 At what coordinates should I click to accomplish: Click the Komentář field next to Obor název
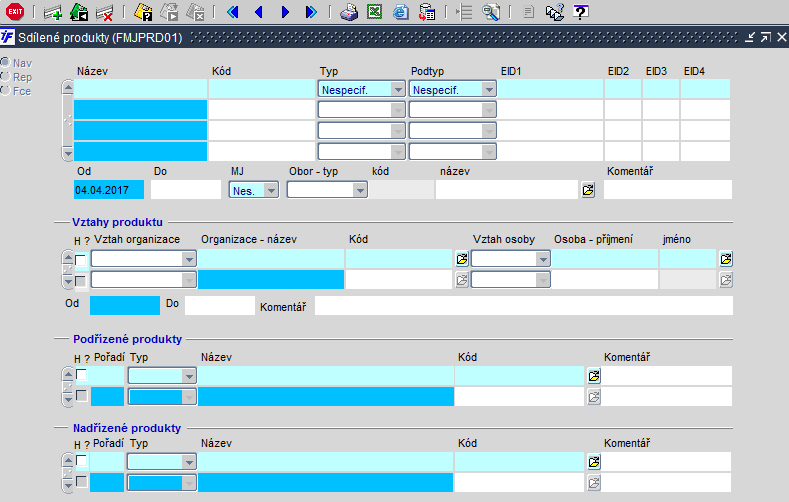pyautogui.click(x=668, y=190)
